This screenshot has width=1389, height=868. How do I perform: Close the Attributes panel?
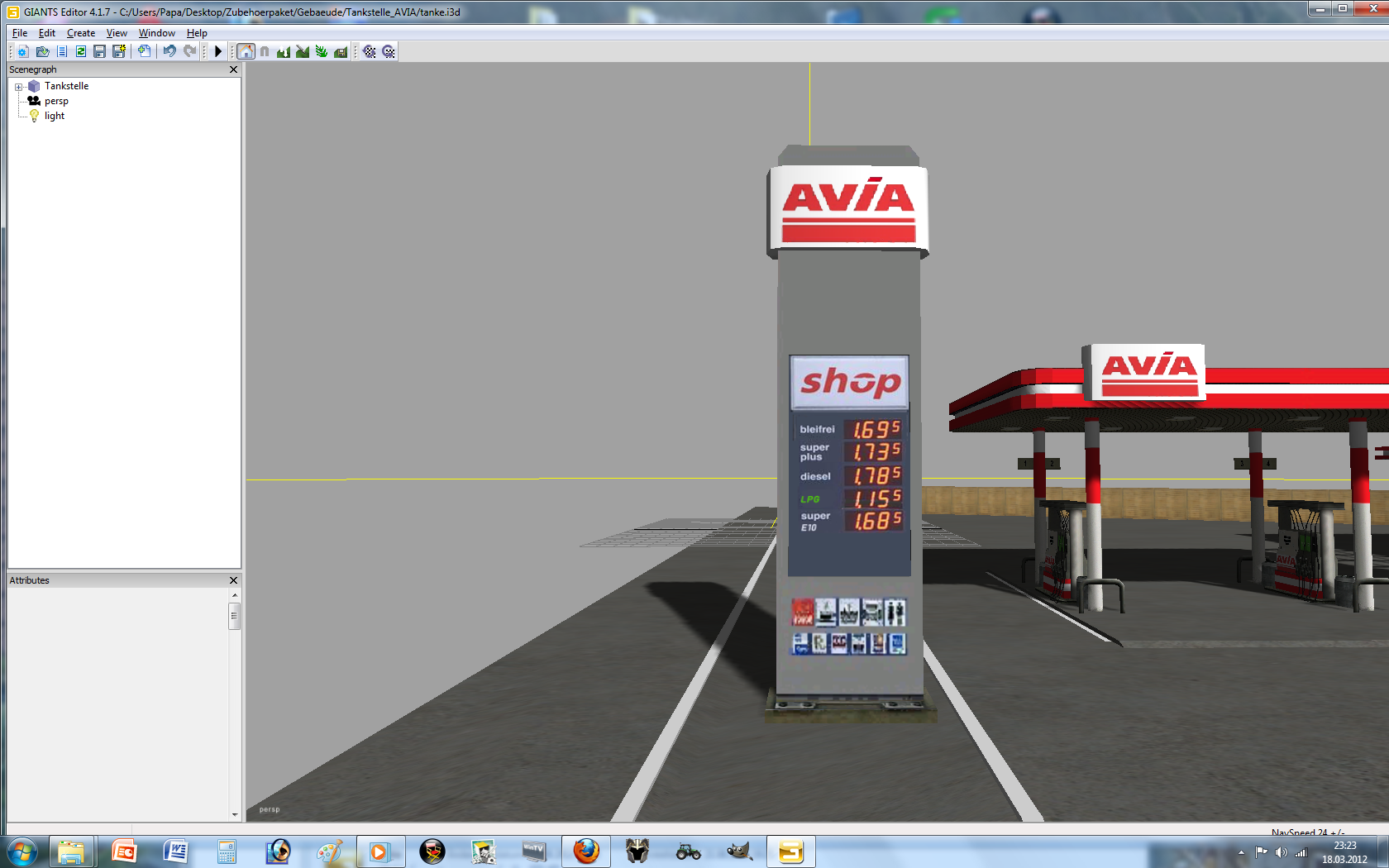[233, 580]
